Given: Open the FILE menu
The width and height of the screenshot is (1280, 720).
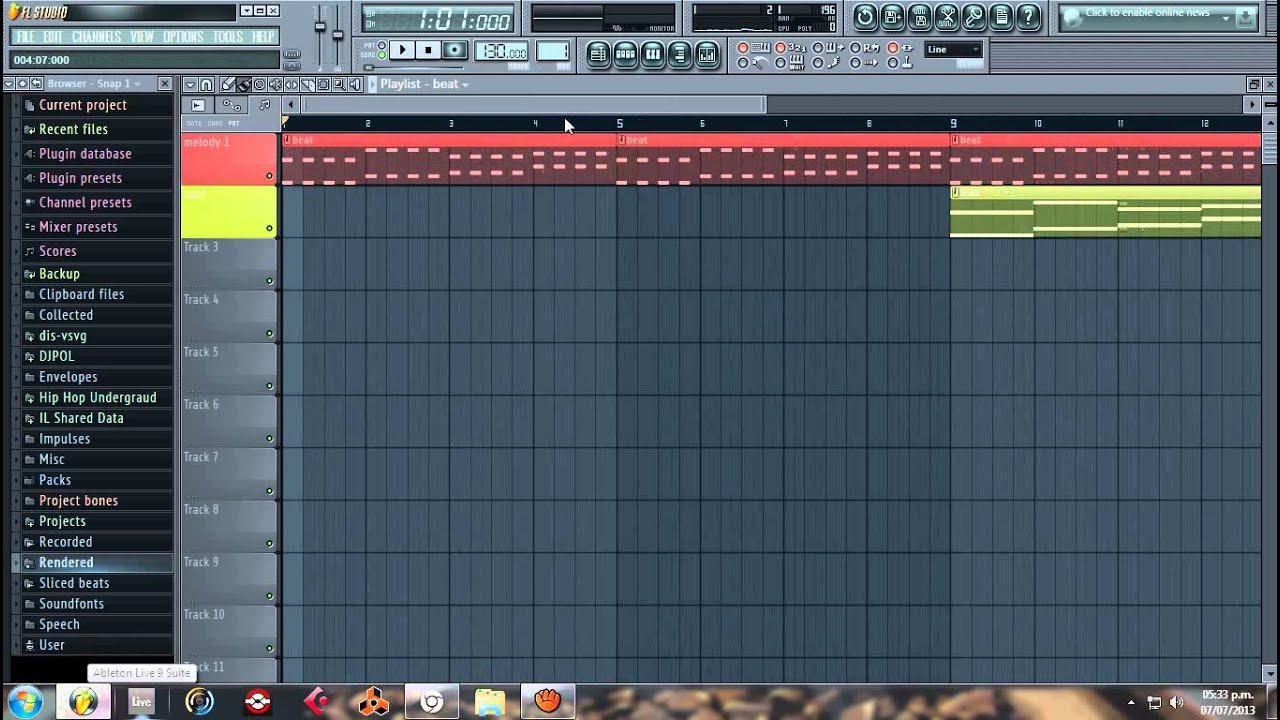Looking at the screenshot, I should (x=25, y=37).
